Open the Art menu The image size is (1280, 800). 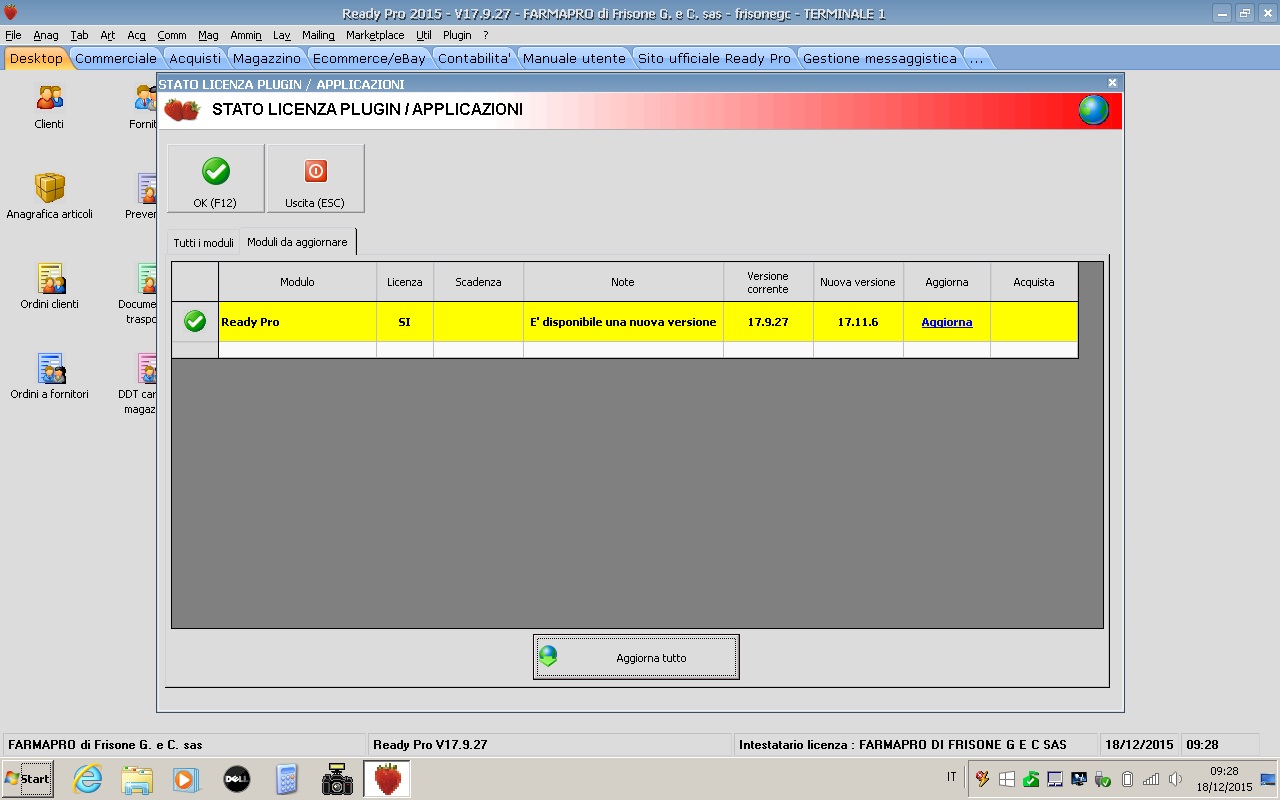tap(107, 35)
